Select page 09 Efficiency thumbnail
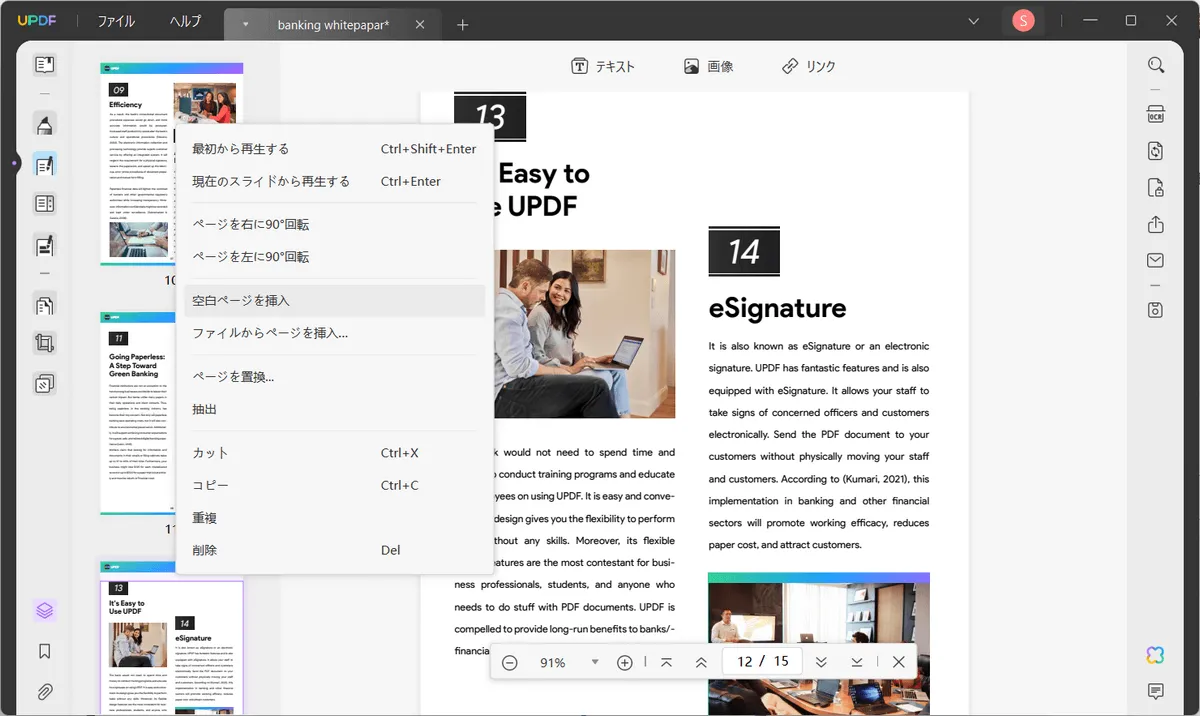 pos(172,164)
